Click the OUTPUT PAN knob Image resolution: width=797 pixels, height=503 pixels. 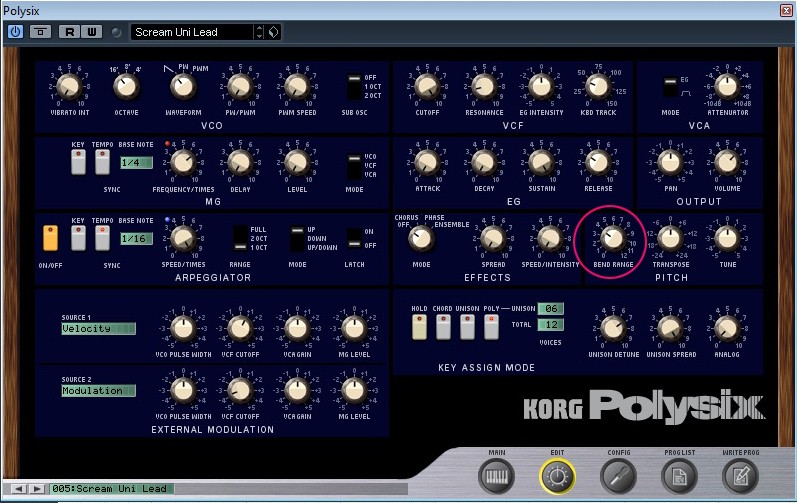click(x=670, y=163)
